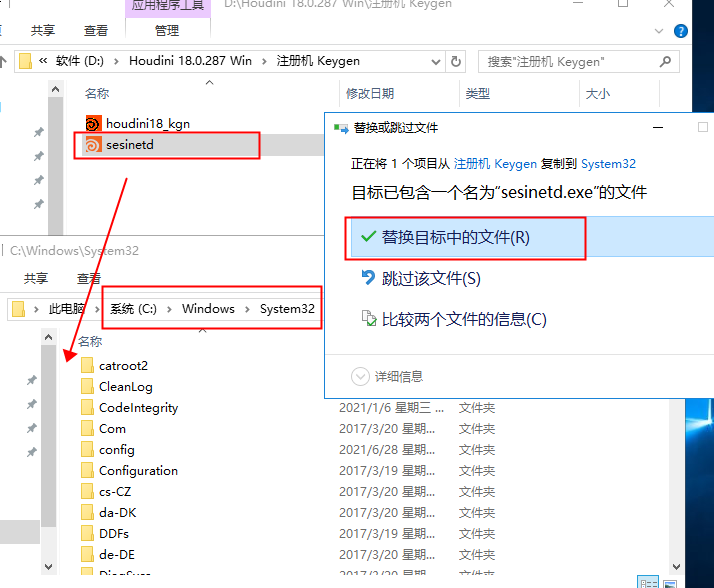Sort by 名称 column in System32 window

click(x=90, y=341)
